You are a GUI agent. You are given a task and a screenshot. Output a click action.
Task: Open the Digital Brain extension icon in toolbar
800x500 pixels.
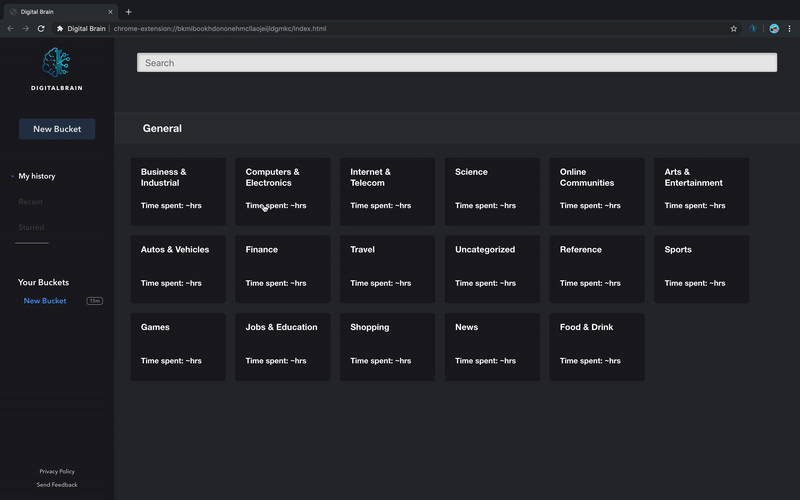tap(753, 29)
